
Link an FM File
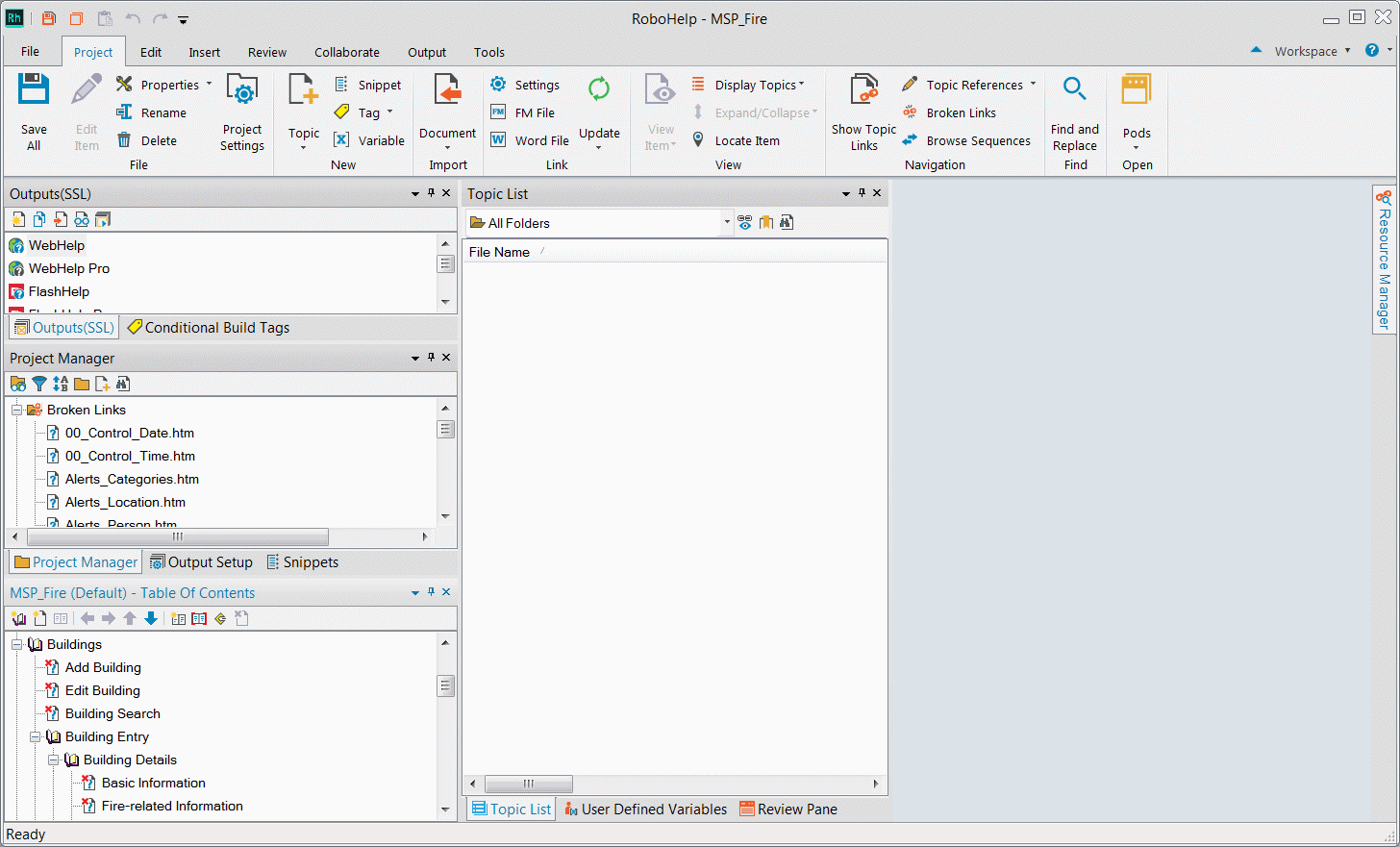pos(498,112)
